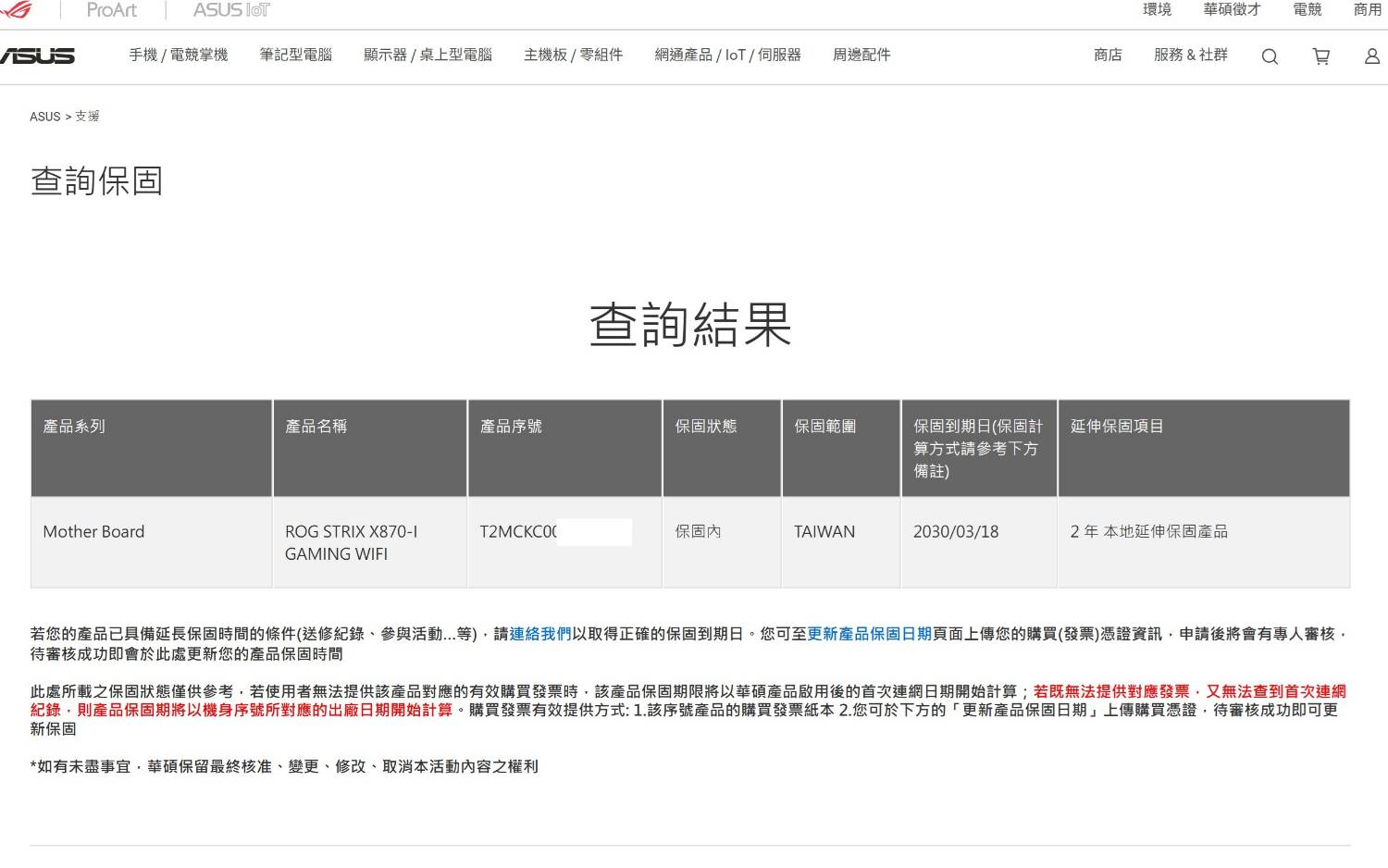The image size is (1388, 868).
Task: Click the user account icon
Action: pos(1371,56)
